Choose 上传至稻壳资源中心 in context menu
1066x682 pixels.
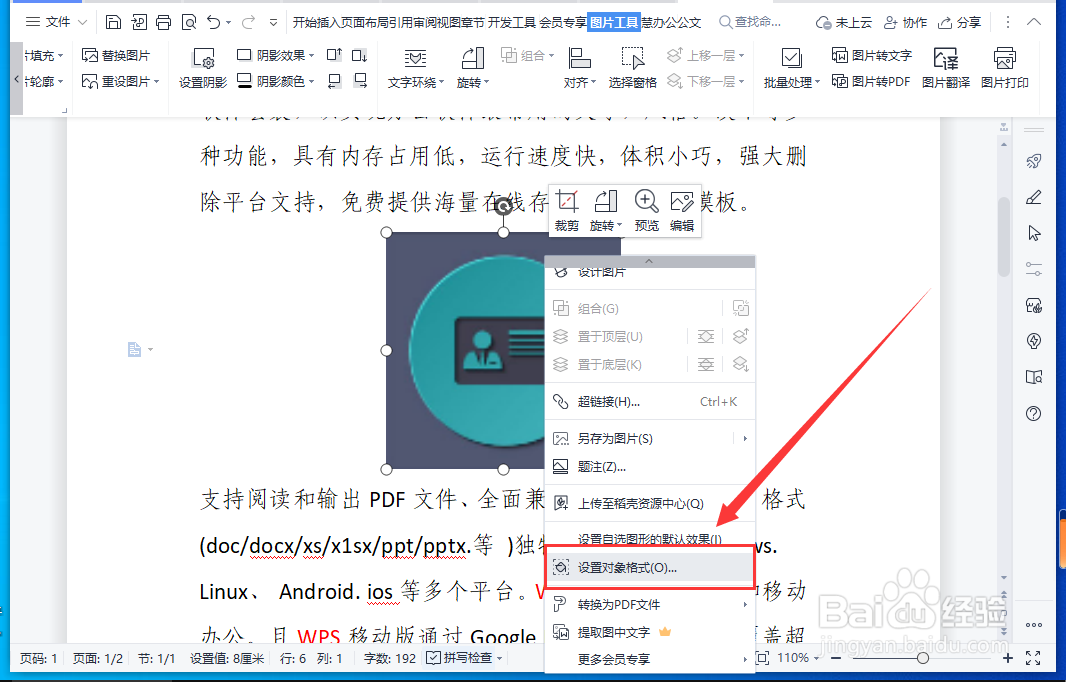click(650, 503)
